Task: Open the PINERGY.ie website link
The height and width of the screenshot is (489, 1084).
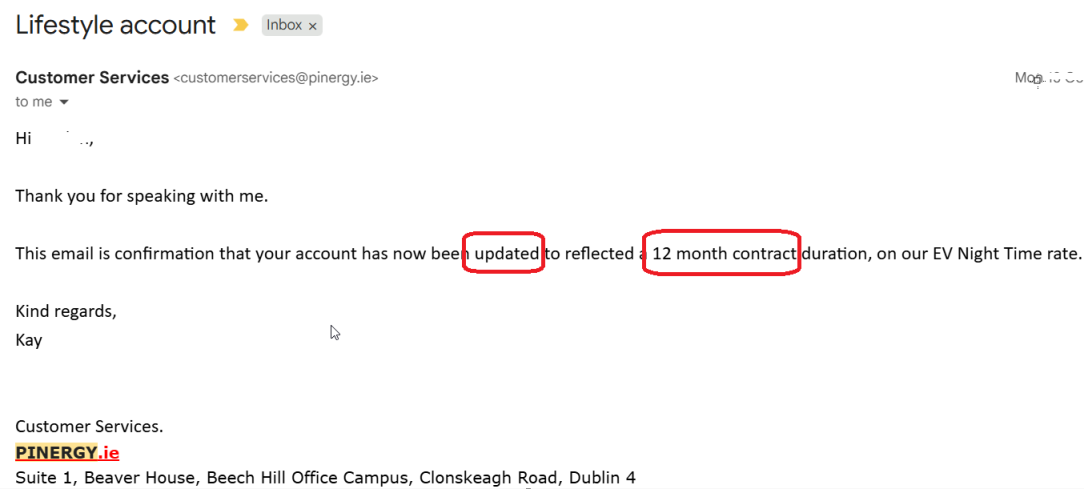Action: click(x=67, y=452)
